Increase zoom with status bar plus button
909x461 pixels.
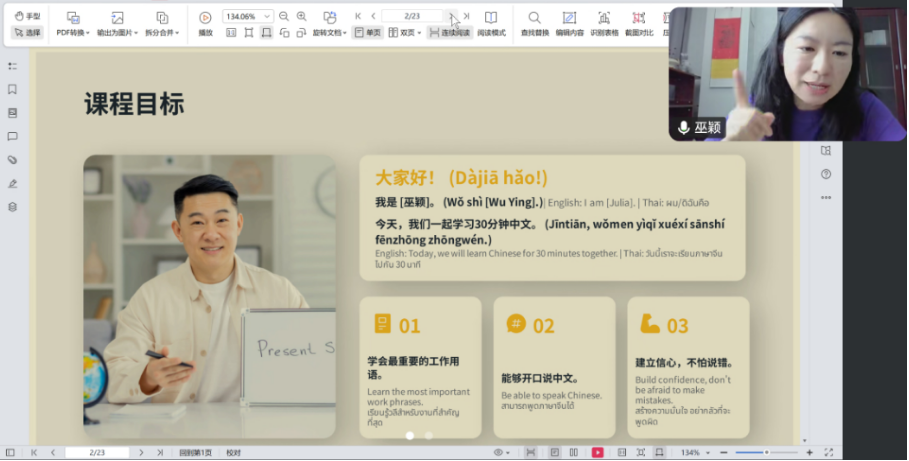coord(809,452)
